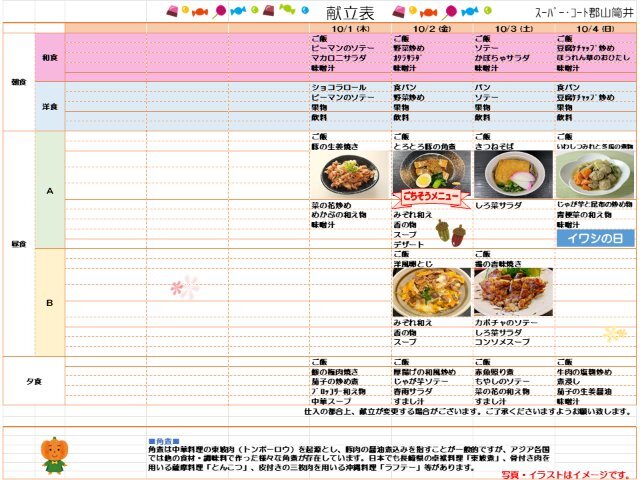Screen dimensions: 640x480
Task: Click the lunch A row label
Action: (50, 191)
